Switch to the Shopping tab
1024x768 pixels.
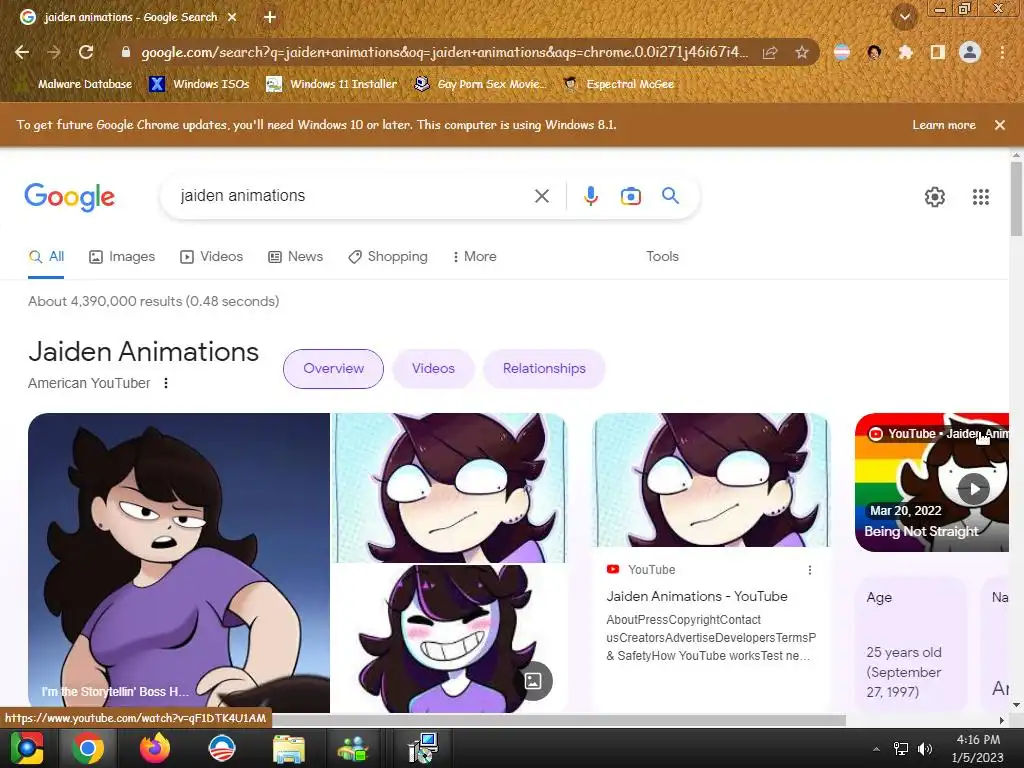pyautogui.click(x=388, y=257)
